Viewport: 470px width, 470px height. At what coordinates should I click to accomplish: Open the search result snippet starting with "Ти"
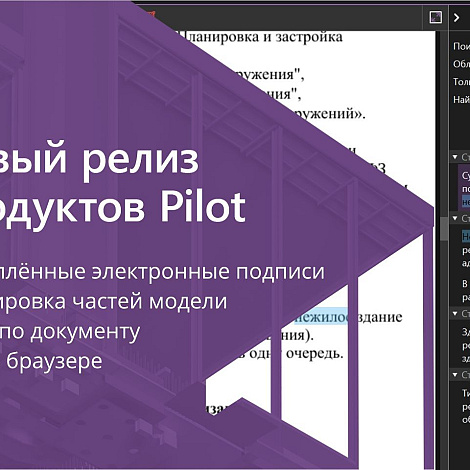(466, 407)
